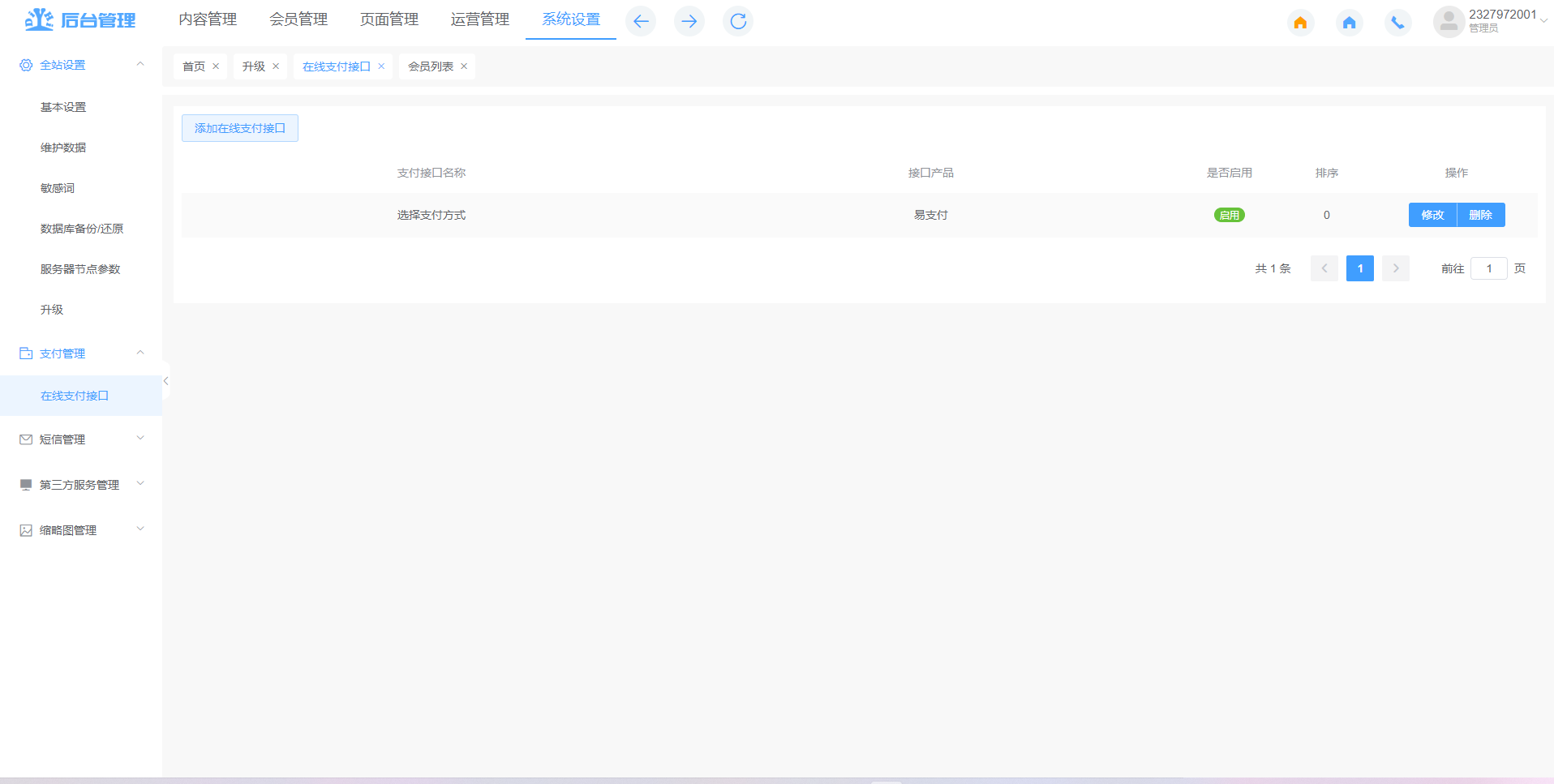The width and height of the screenshot is (1554, 784).
Task: Close the 升级 tab
Action: 276,66
